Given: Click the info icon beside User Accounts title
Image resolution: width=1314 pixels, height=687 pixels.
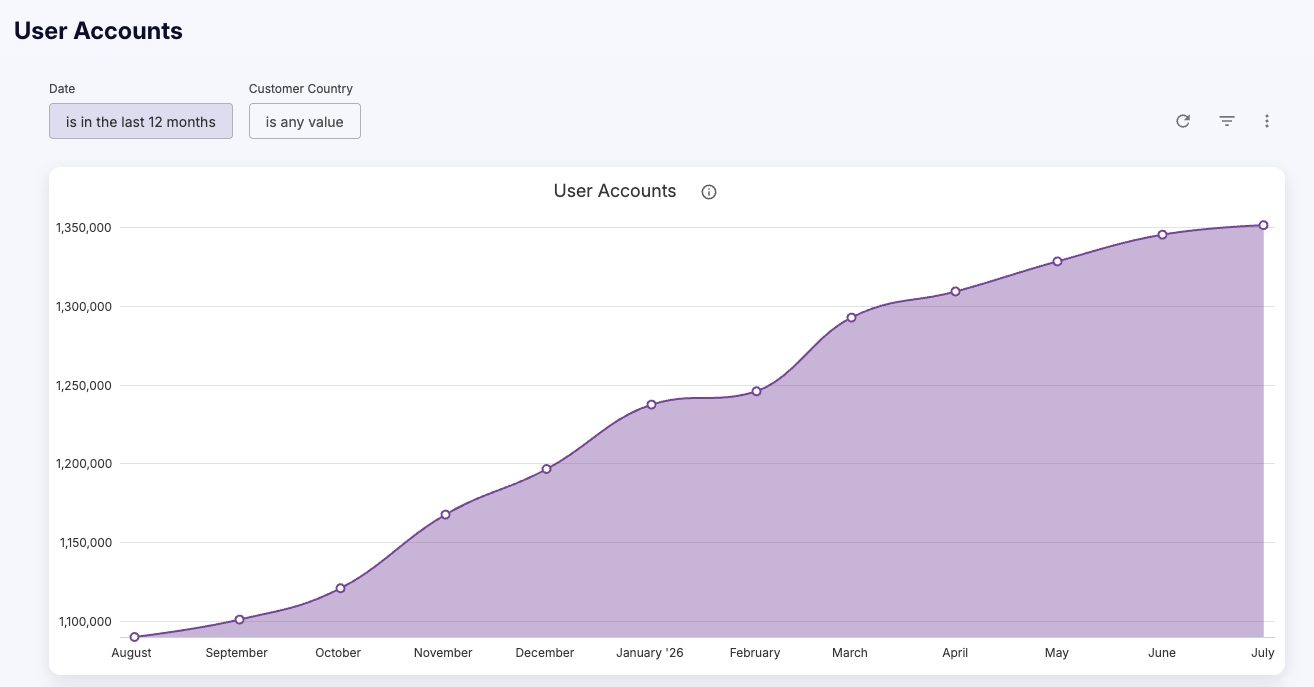Looking at the screenshot, I should 709,192.
